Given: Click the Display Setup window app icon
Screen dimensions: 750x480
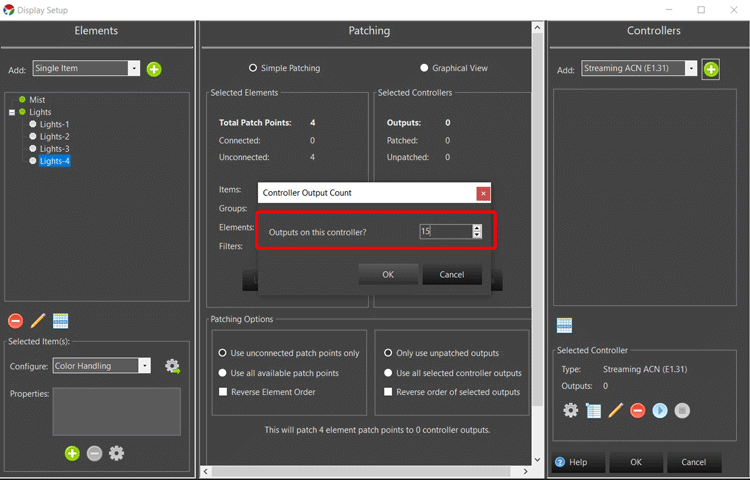Looking at the screenshot, I should click(x=9, y=10).
